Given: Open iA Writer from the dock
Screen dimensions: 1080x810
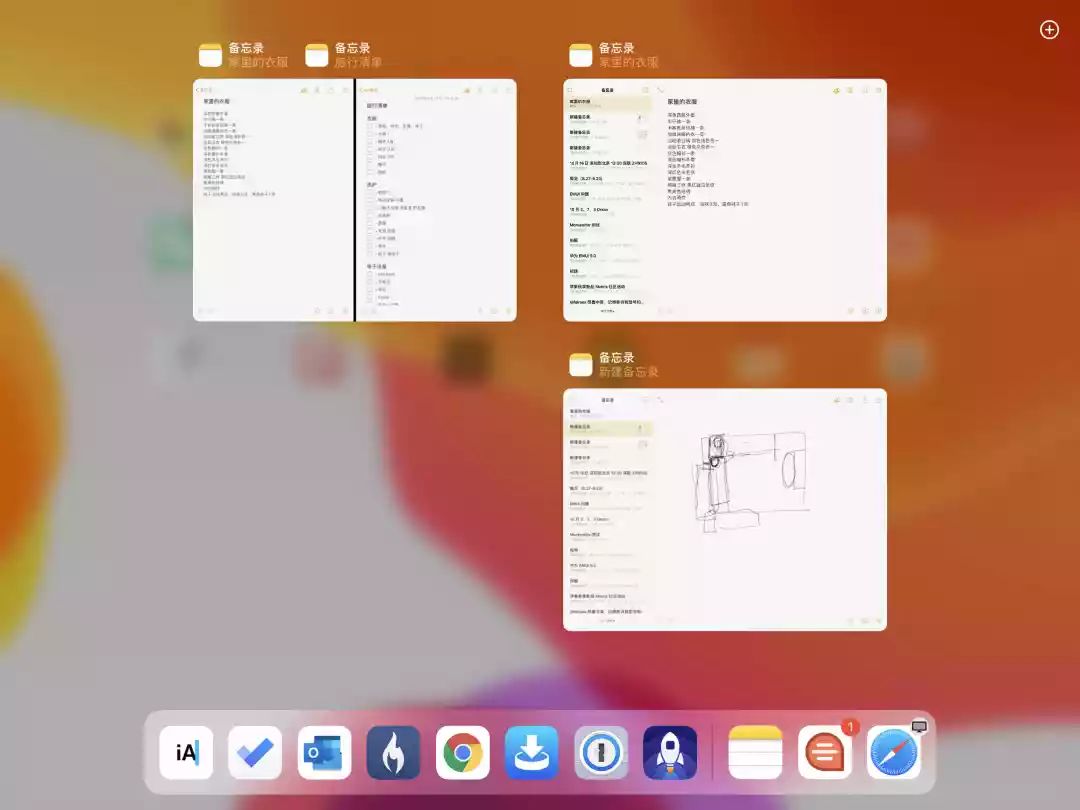Looking at the screenshot, I should click(187, 752).
